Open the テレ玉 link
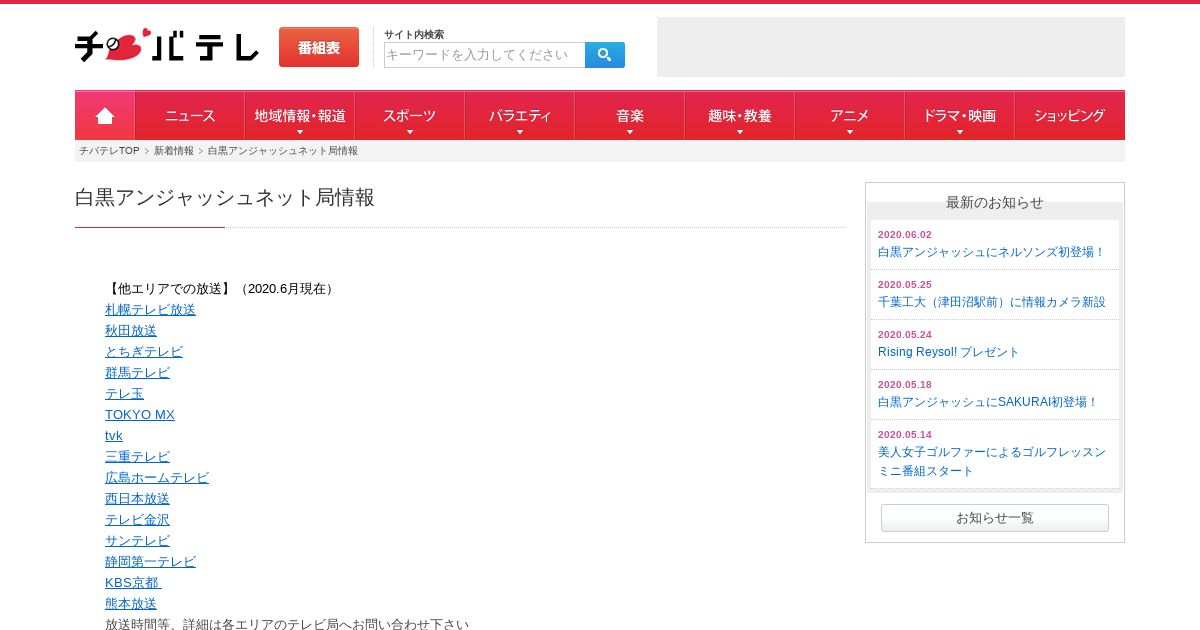 (x=124, y=394)
